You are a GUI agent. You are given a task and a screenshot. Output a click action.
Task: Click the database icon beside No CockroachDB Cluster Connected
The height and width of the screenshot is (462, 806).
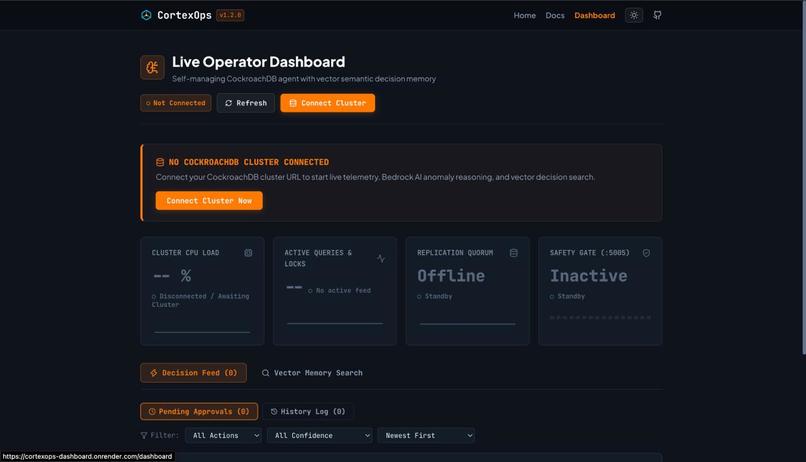(160, 162)
